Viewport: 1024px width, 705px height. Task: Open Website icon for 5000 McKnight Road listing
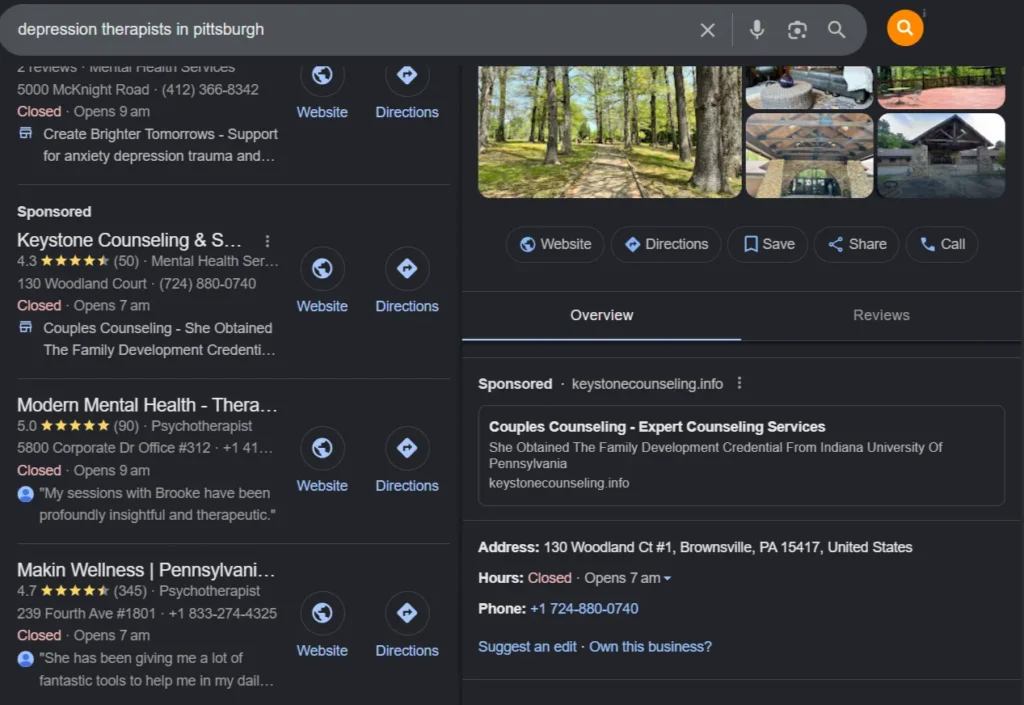(322, 77)
